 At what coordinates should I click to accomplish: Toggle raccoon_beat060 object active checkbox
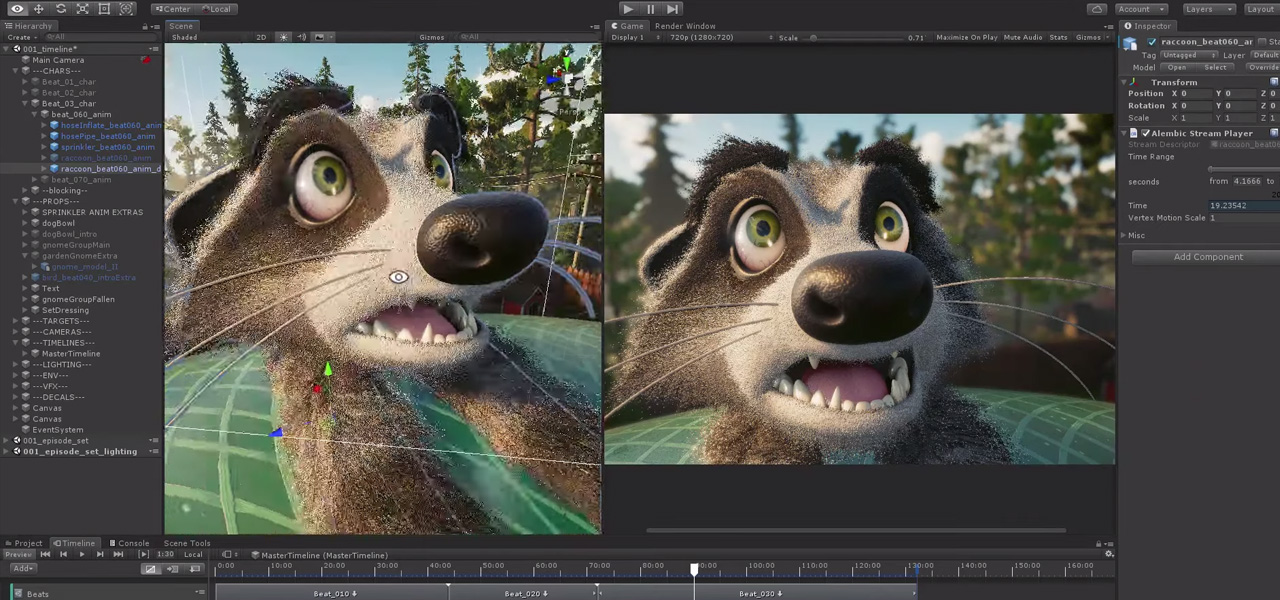click(x=1152, y=42)
